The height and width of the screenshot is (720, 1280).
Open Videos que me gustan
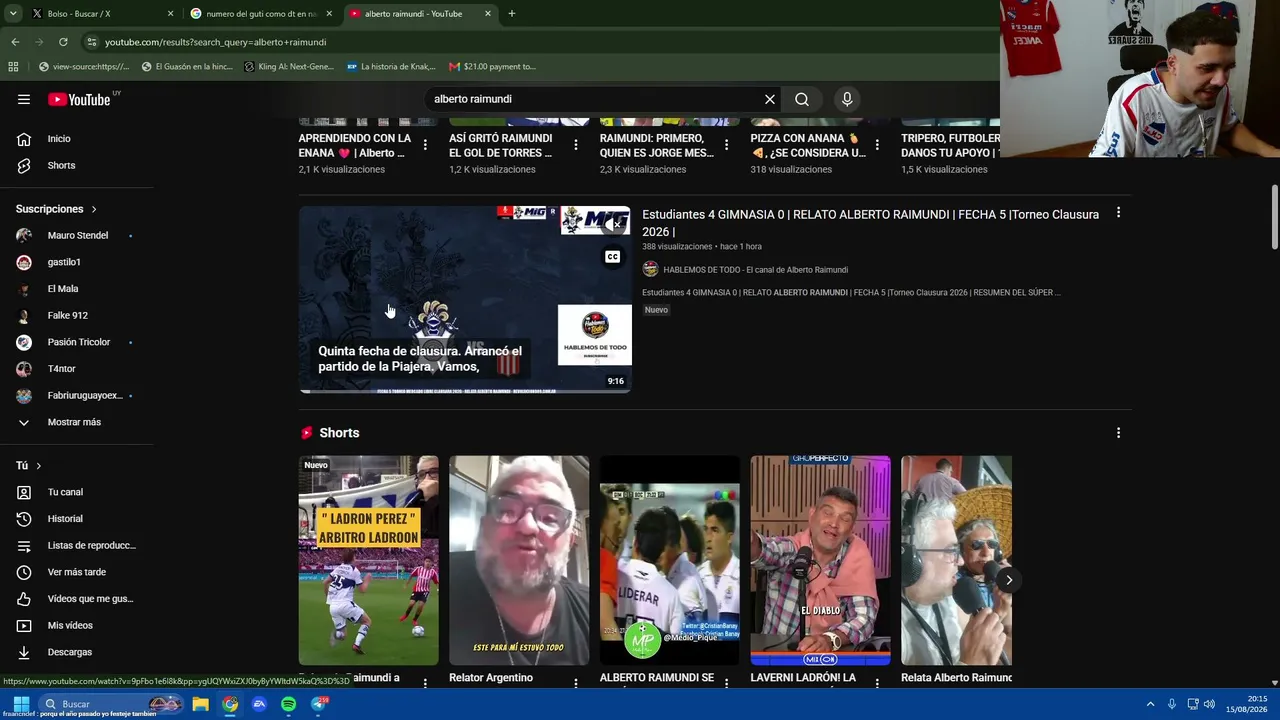click(77, 599)
